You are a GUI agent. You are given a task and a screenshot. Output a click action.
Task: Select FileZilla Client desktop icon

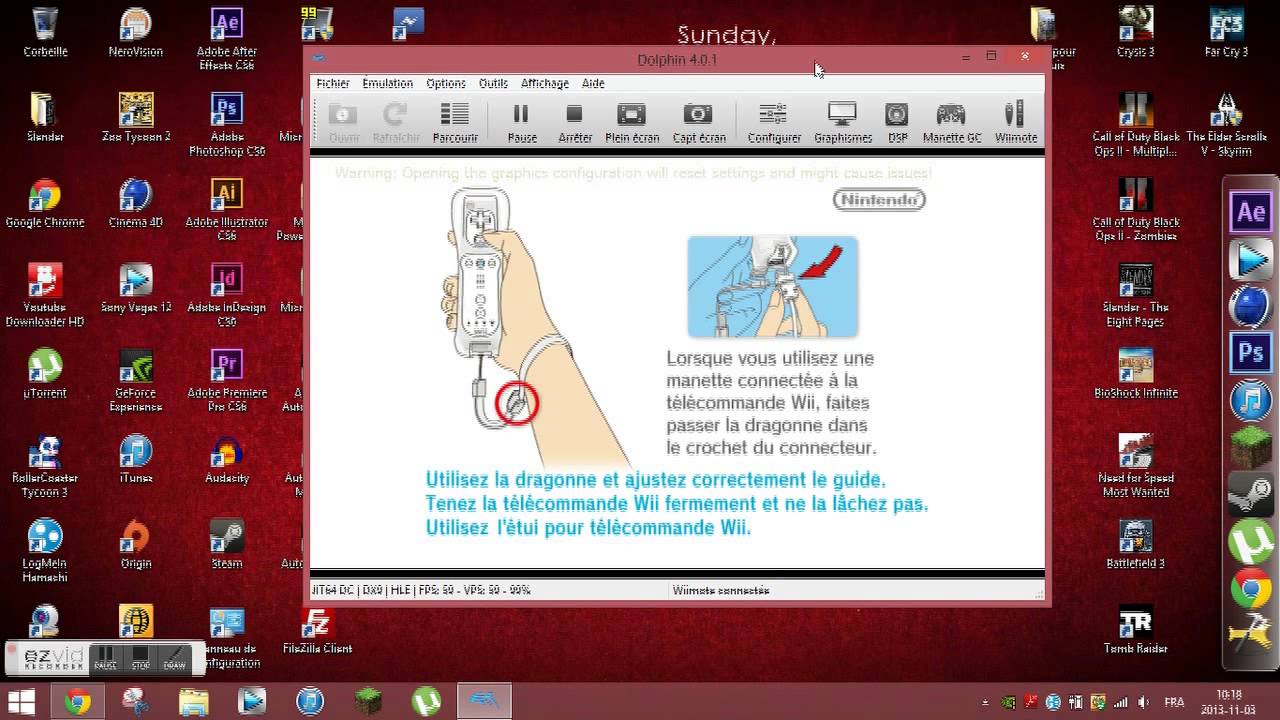pos(318,629)
